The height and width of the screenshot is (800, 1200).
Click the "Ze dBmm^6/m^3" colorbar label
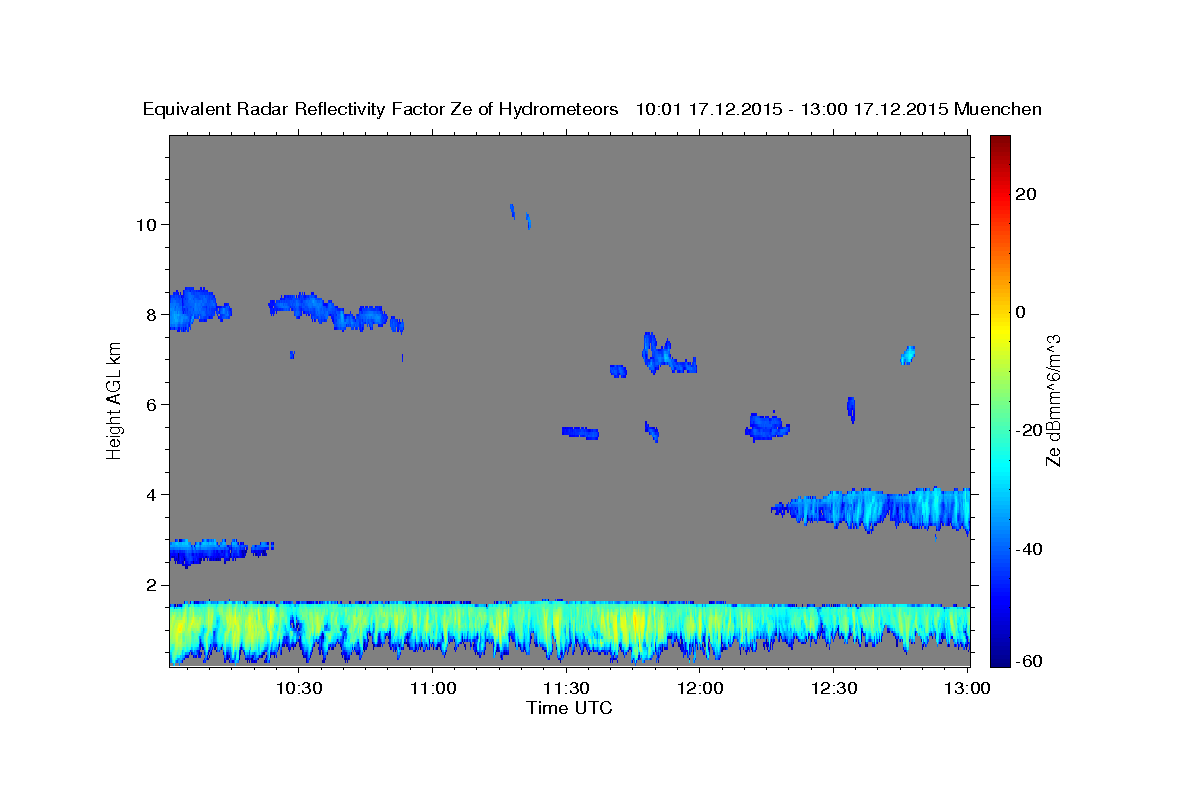pyautogui.click(x=1053, y=400)
